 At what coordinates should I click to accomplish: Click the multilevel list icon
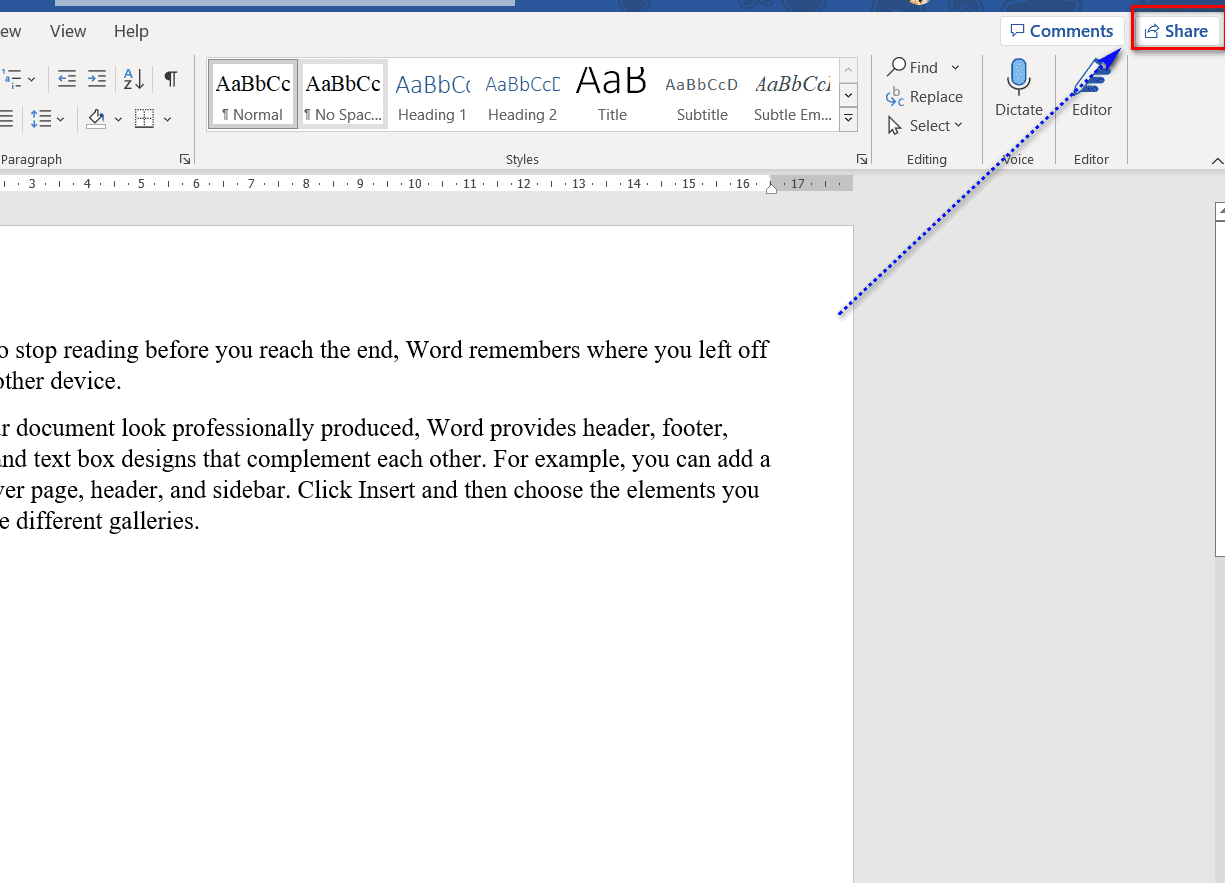pyautogui.click(x=12, y=79)
